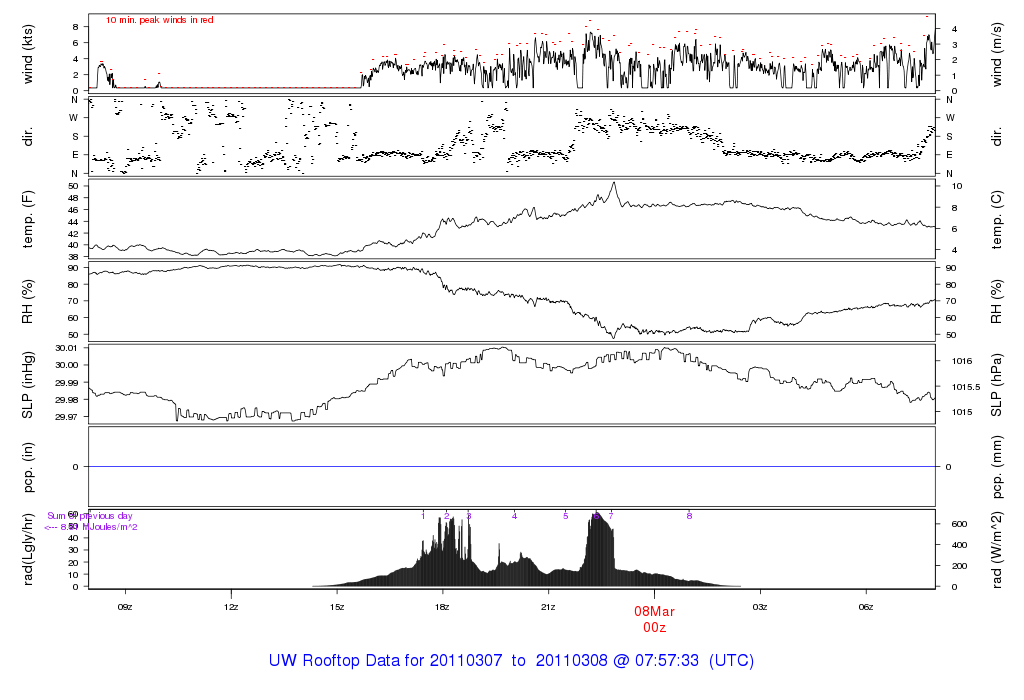The height and width of the screenshot is (700, 1024).
Task: Click the temperature peak spike near 00z
Action: pyautogui.click(x=614, y=184)
